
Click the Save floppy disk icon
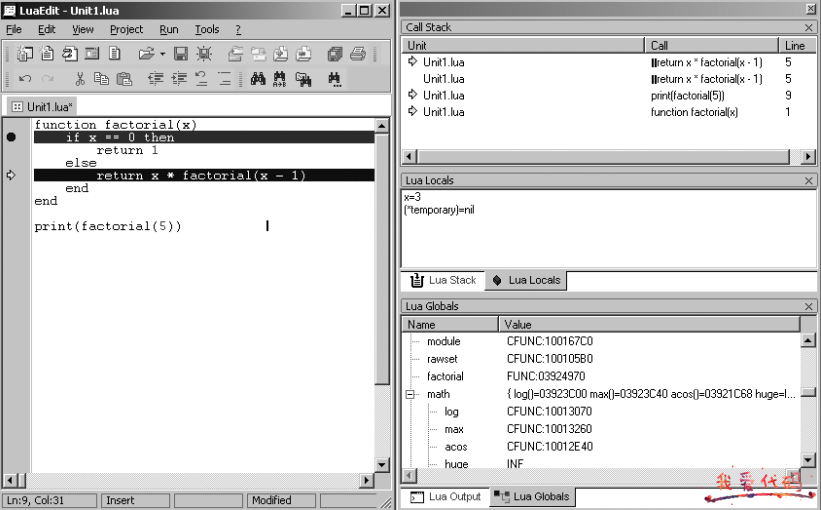[181, 53]
